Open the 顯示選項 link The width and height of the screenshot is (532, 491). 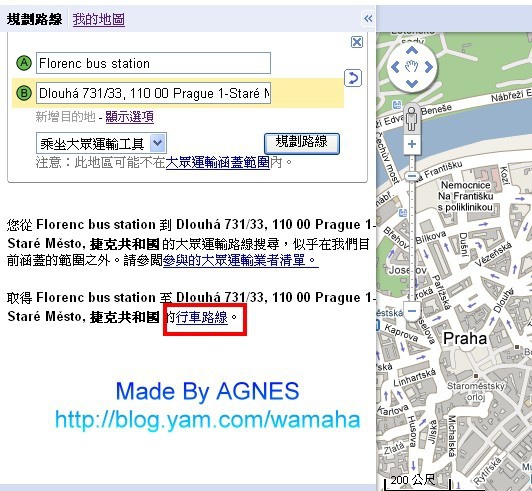[129, 117]
